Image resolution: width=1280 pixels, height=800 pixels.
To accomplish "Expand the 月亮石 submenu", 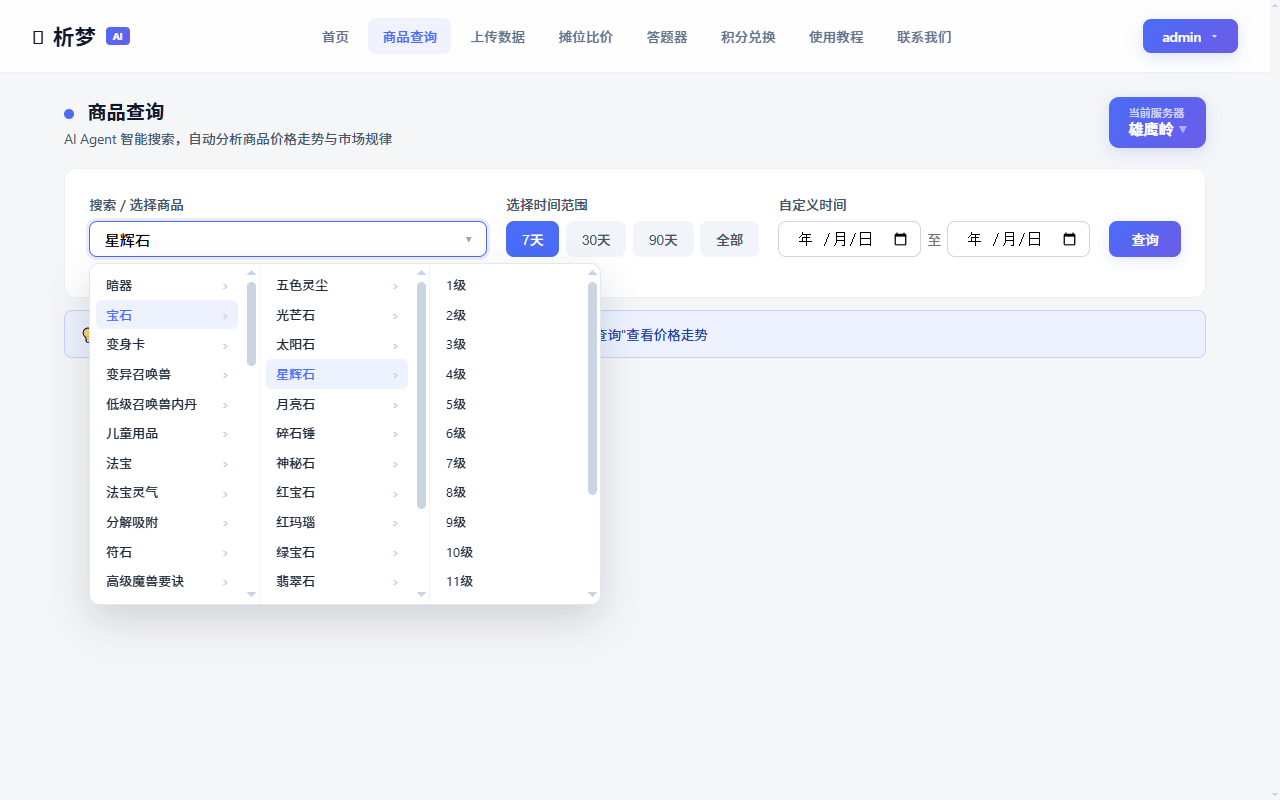I will coord(337,404).
